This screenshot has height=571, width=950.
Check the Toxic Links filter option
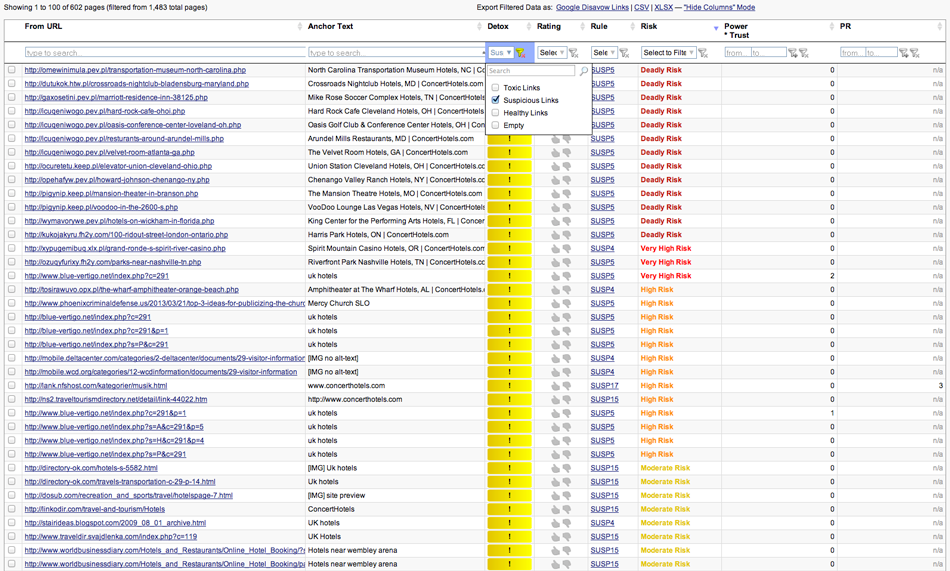tap(495, 87)
